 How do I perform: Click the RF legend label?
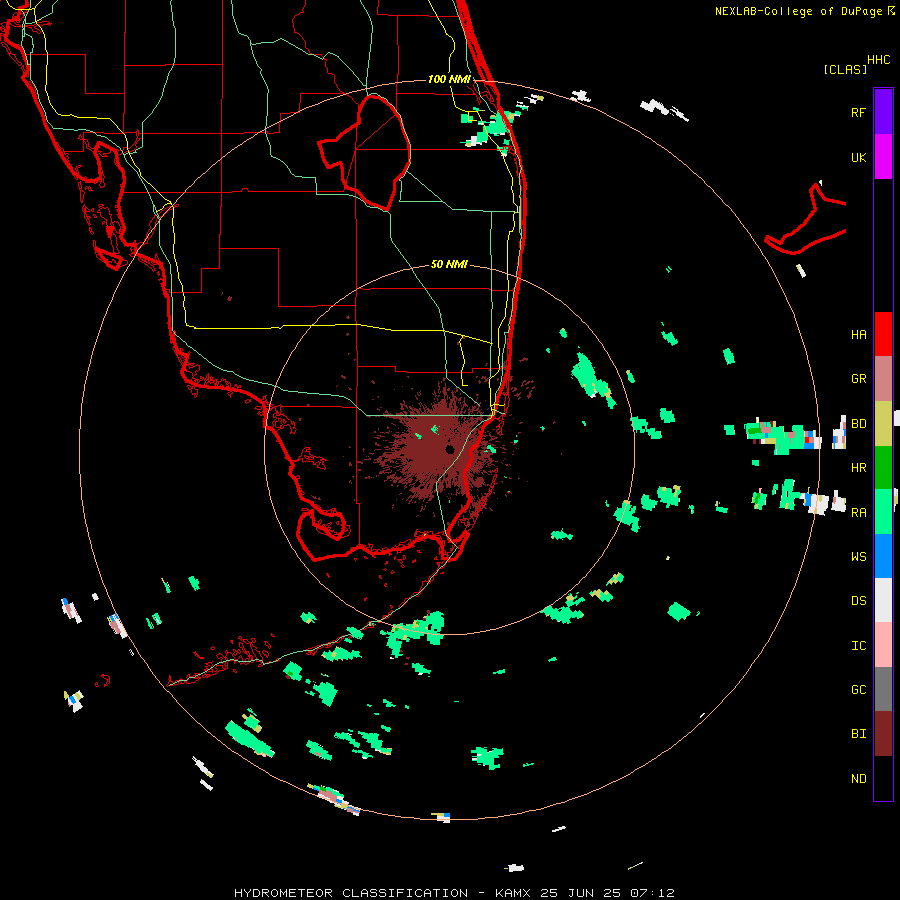(858, 112)
